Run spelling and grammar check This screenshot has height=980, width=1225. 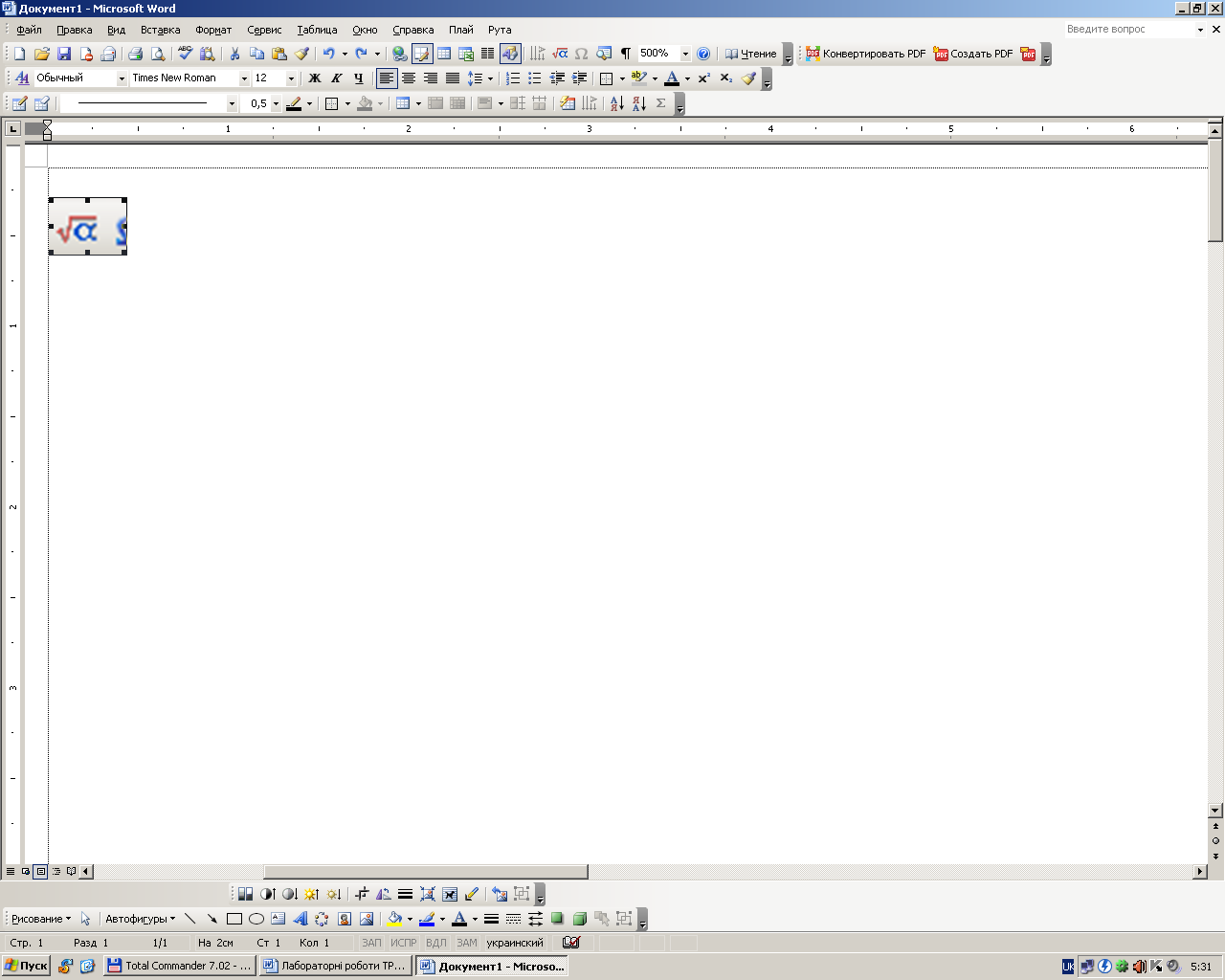click(185, 54)
